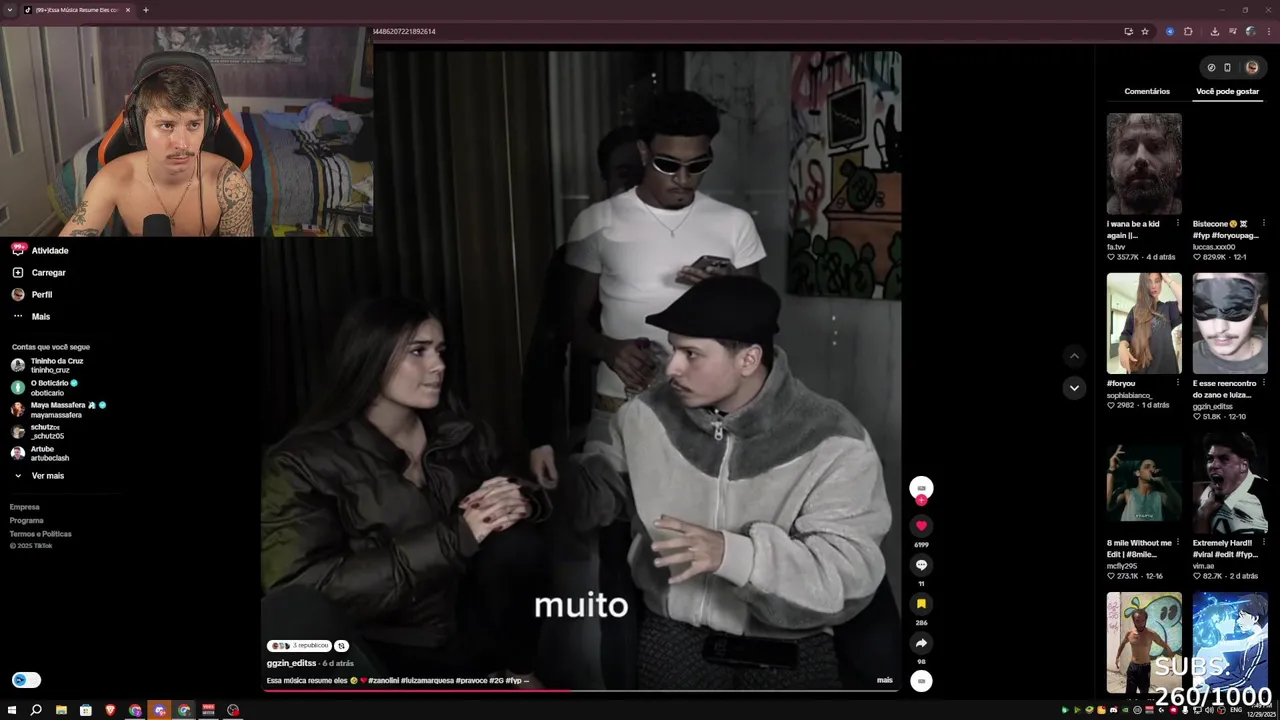
Task: Expand caption with mais link
Action: pyautogui.click(x=884, y=680)
